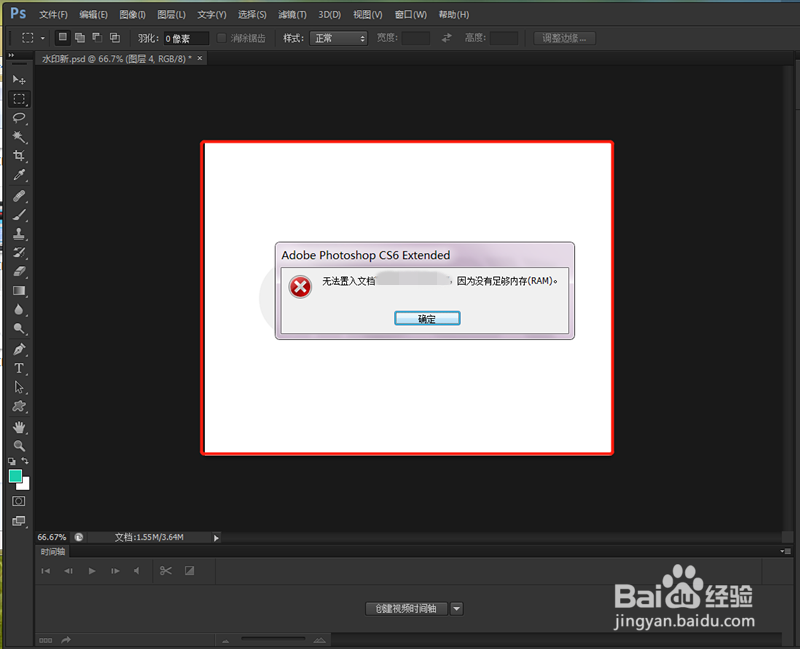Open the Timeline panel options menu
This screenshot has width=800, height=649.
click(785, 551)
